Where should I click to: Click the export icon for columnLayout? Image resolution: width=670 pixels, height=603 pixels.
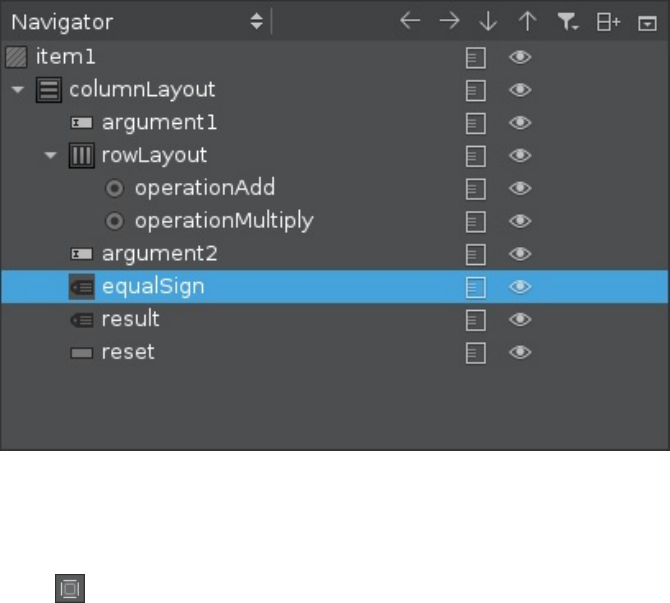tap(476, 90)
